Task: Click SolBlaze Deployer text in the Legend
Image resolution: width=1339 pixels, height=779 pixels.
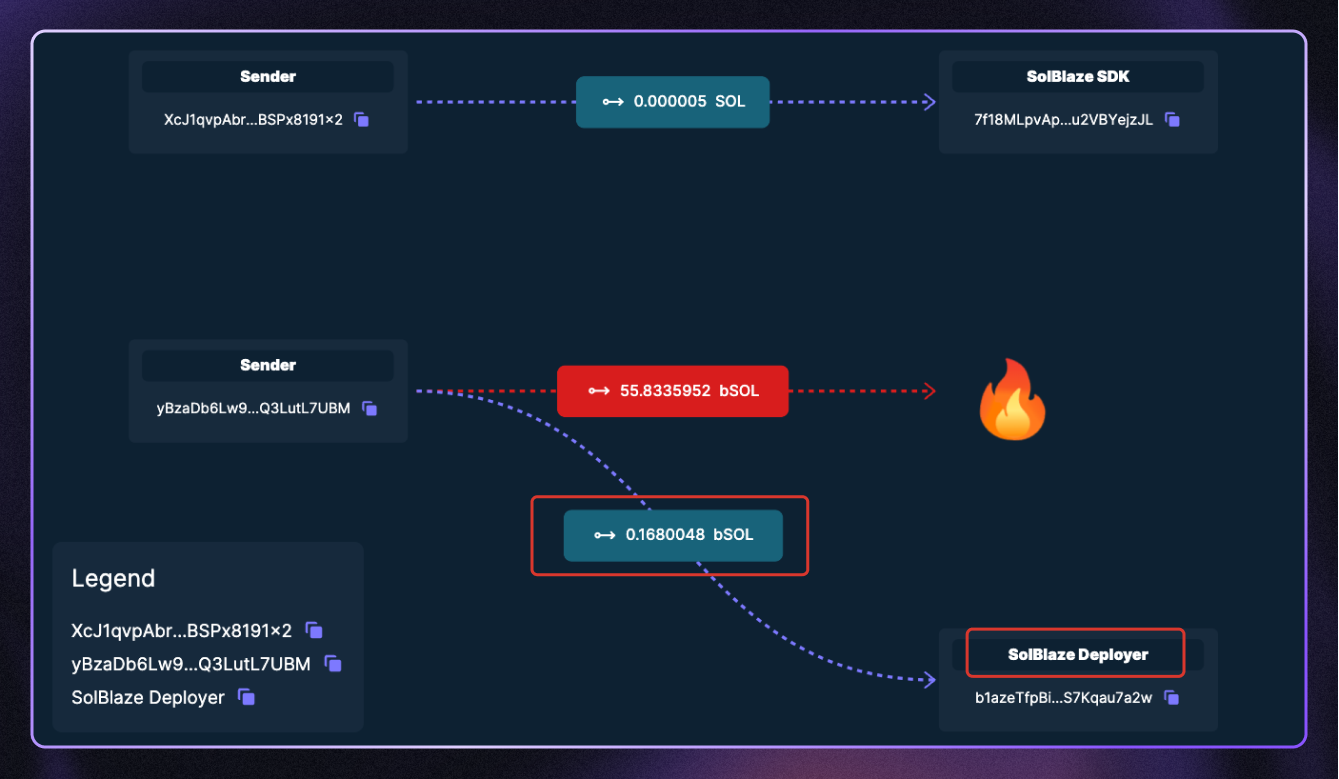Action: (x=148, y=698)
